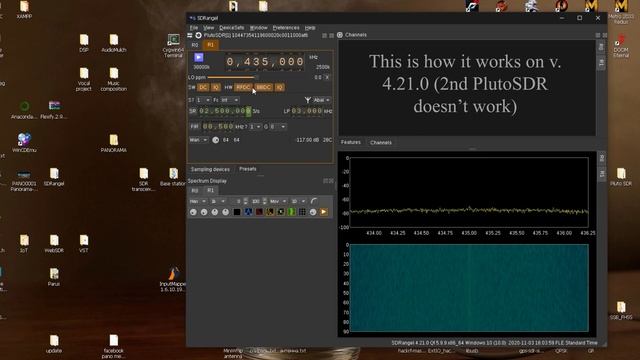Open the DOOM Eternal desktop shortcut
The height and width of the screenshot is (360, 640).
pos(621,46)
